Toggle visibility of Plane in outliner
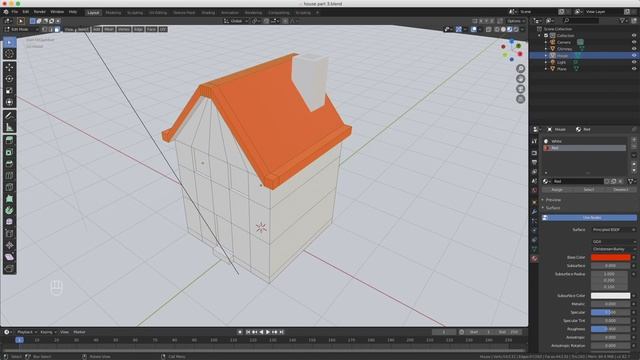The width and height of the screenshot is (640, 360). pos(634,69)
